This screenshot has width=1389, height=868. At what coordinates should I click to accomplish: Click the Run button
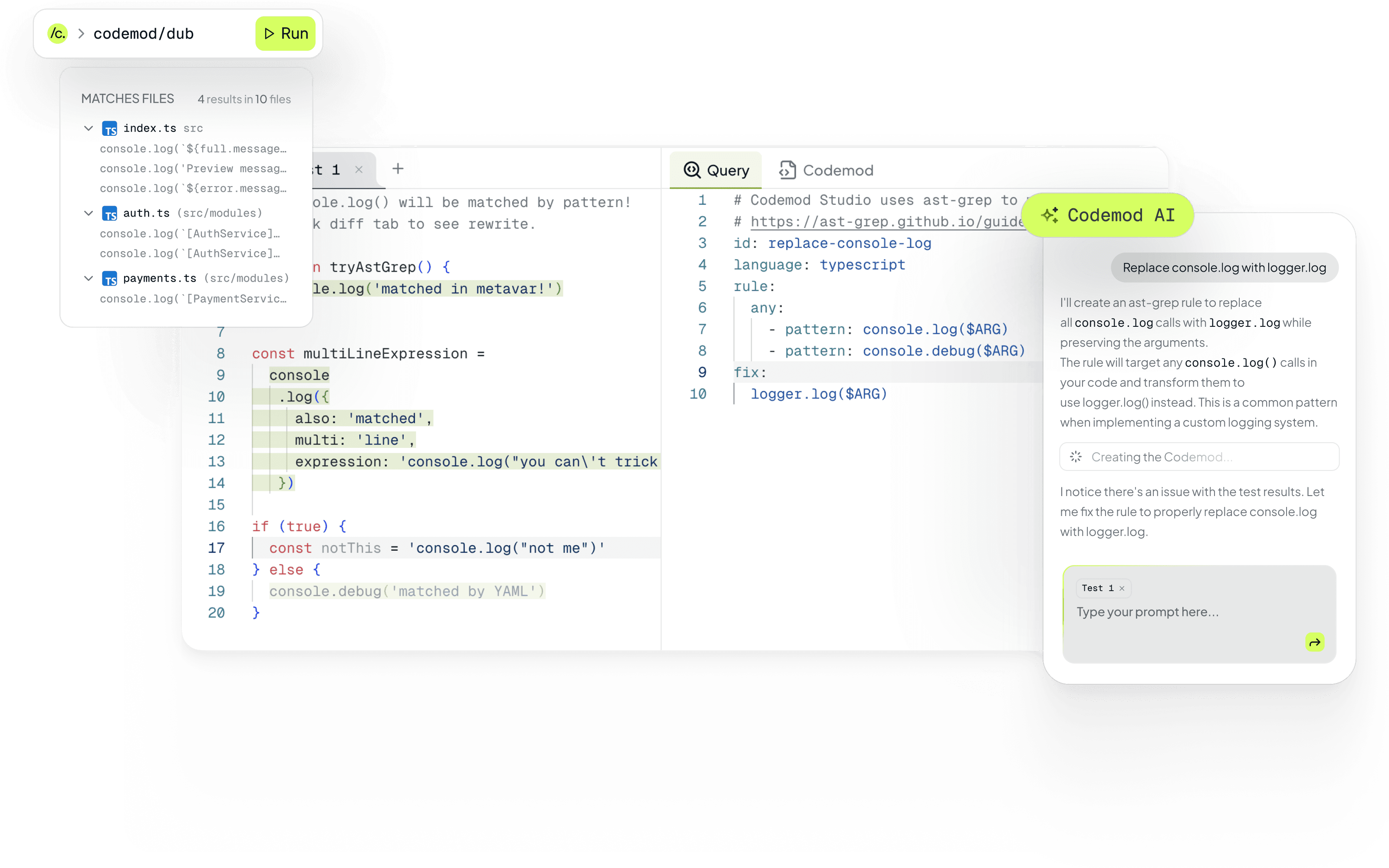coord(285,33)
